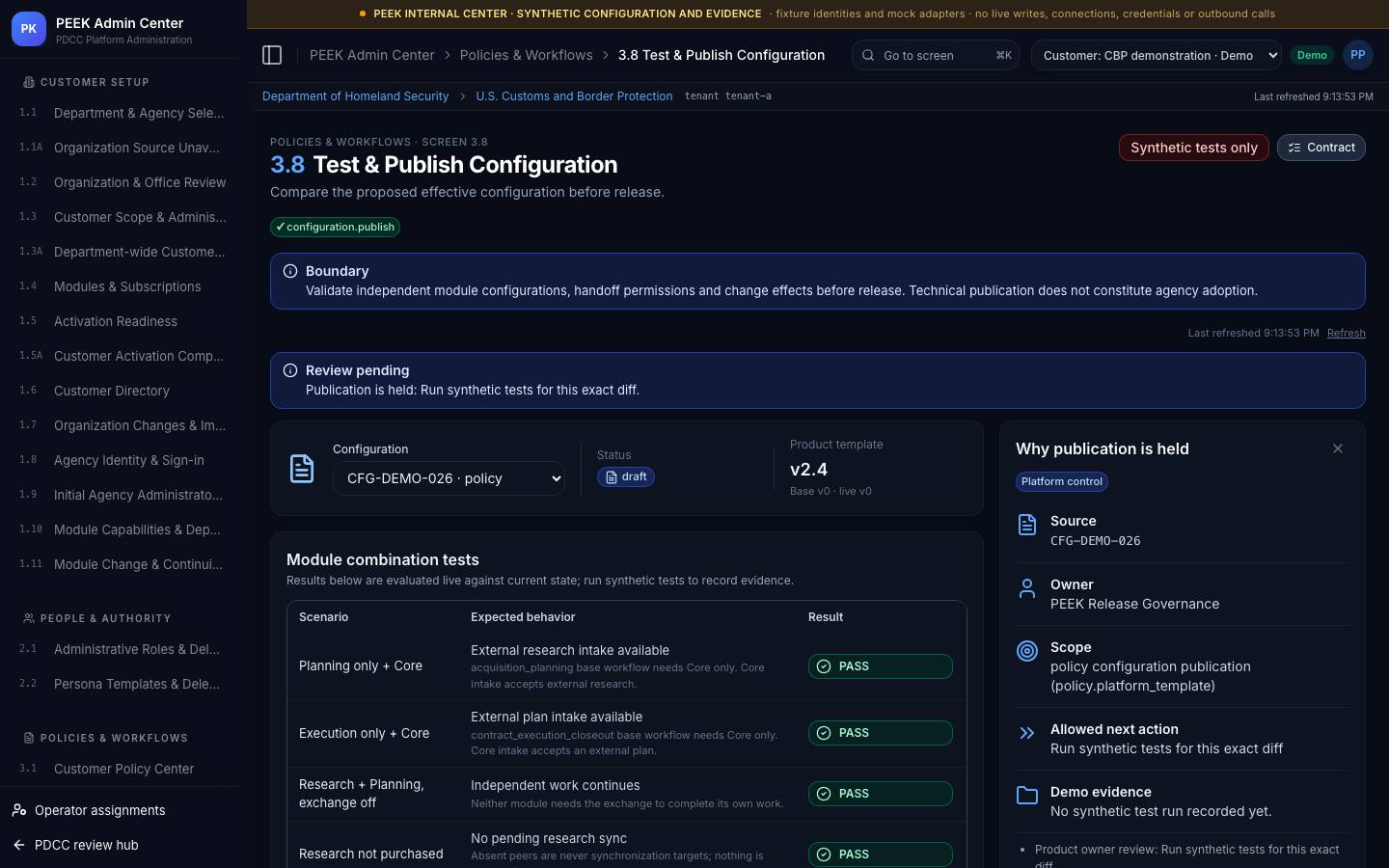Go to Activation Readiness sidebar item
Screen dimensions: 1389x868
click(123, 321)
